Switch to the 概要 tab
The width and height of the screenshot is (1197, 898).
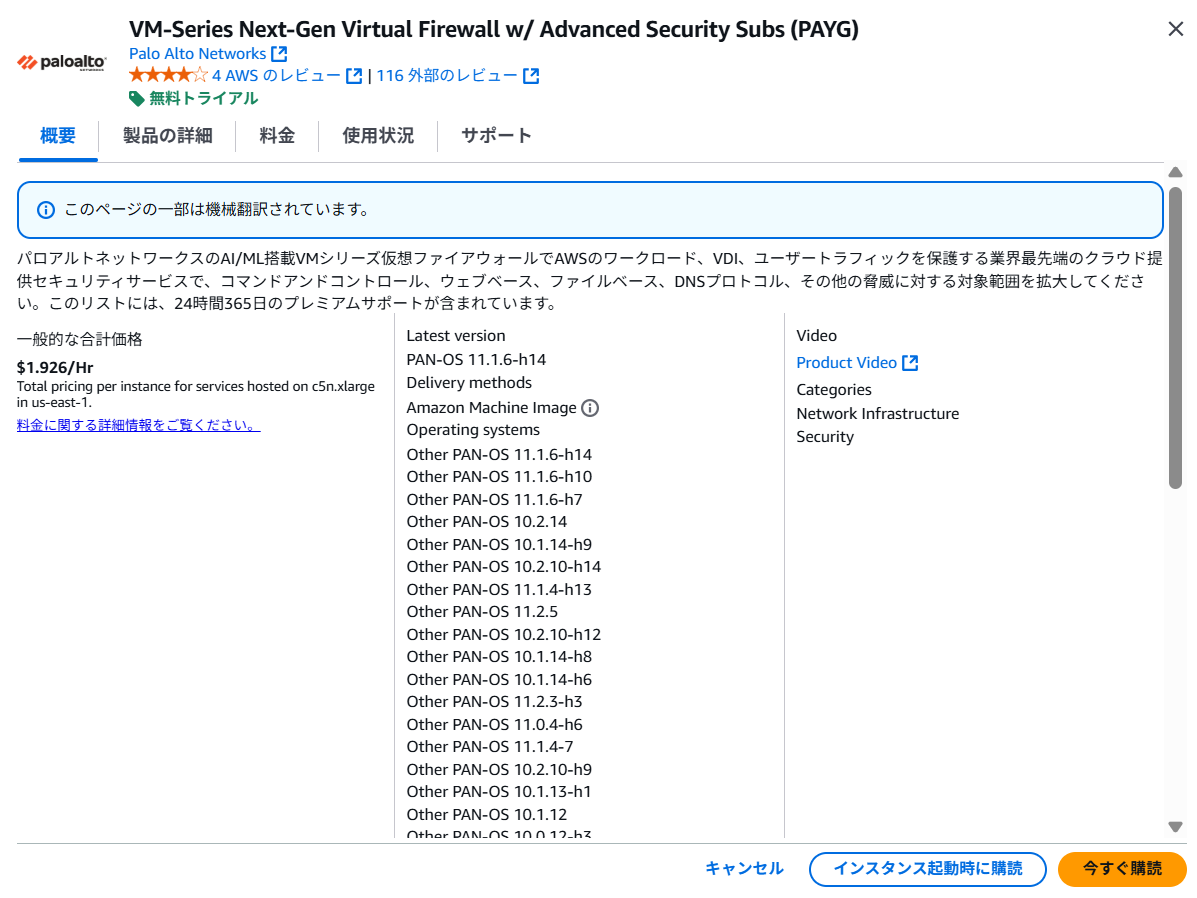click(x=58, y=136)
